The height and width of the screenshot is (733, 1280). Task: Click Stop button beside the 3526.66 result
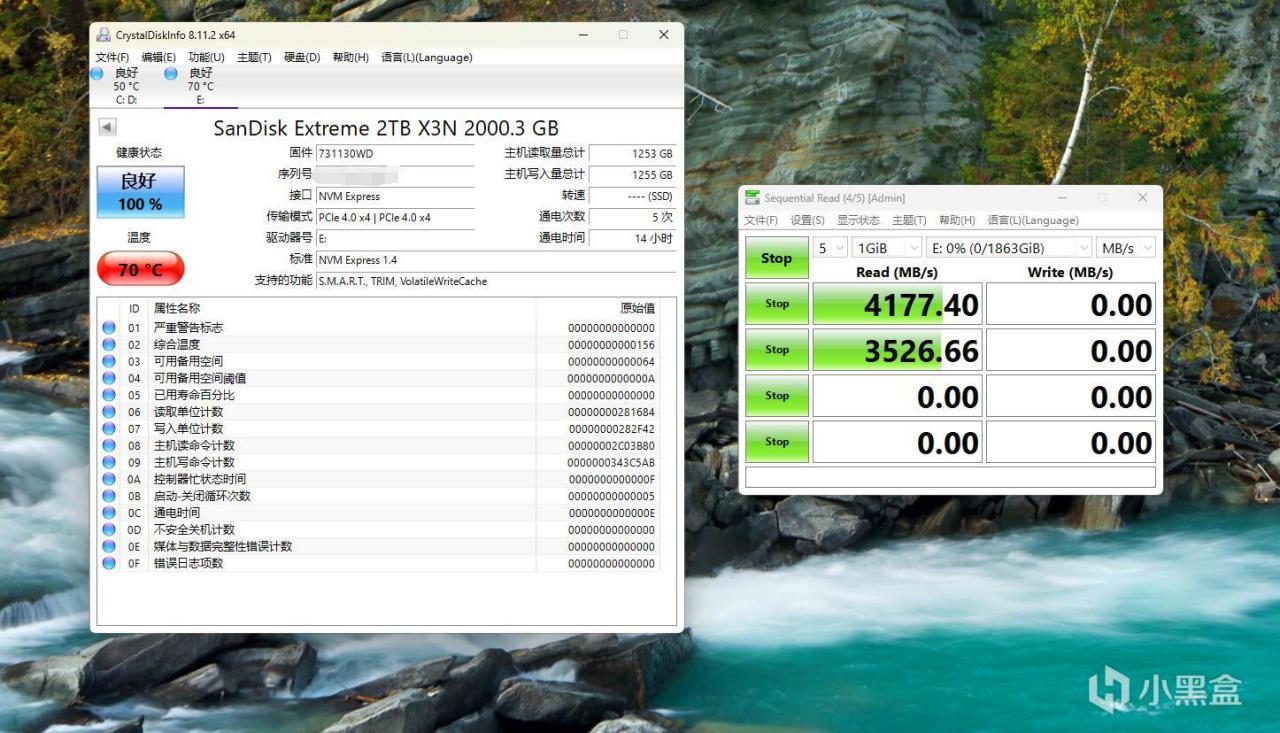click(777, 350)
